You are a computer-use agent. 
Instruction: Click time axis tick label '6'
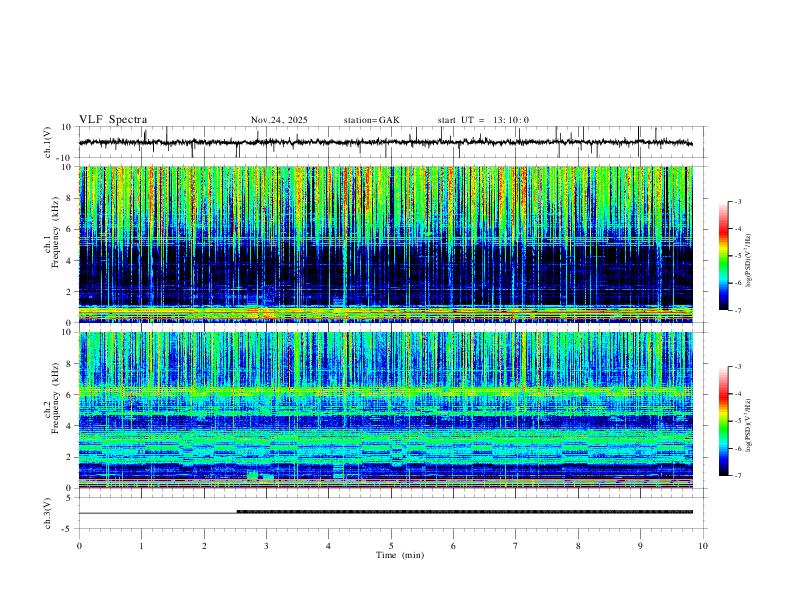[x=453, y=546]
